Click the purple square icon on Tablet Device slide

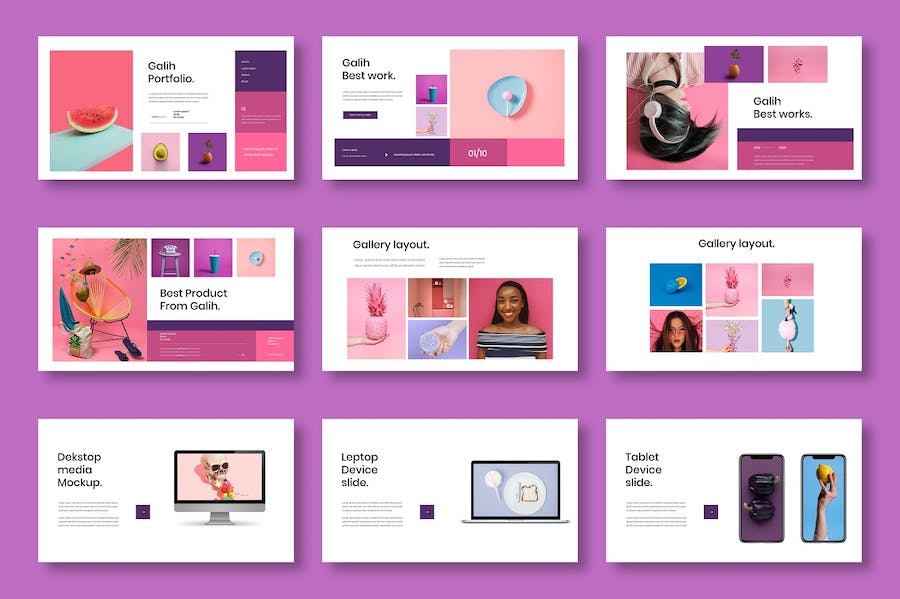point(711,511)
